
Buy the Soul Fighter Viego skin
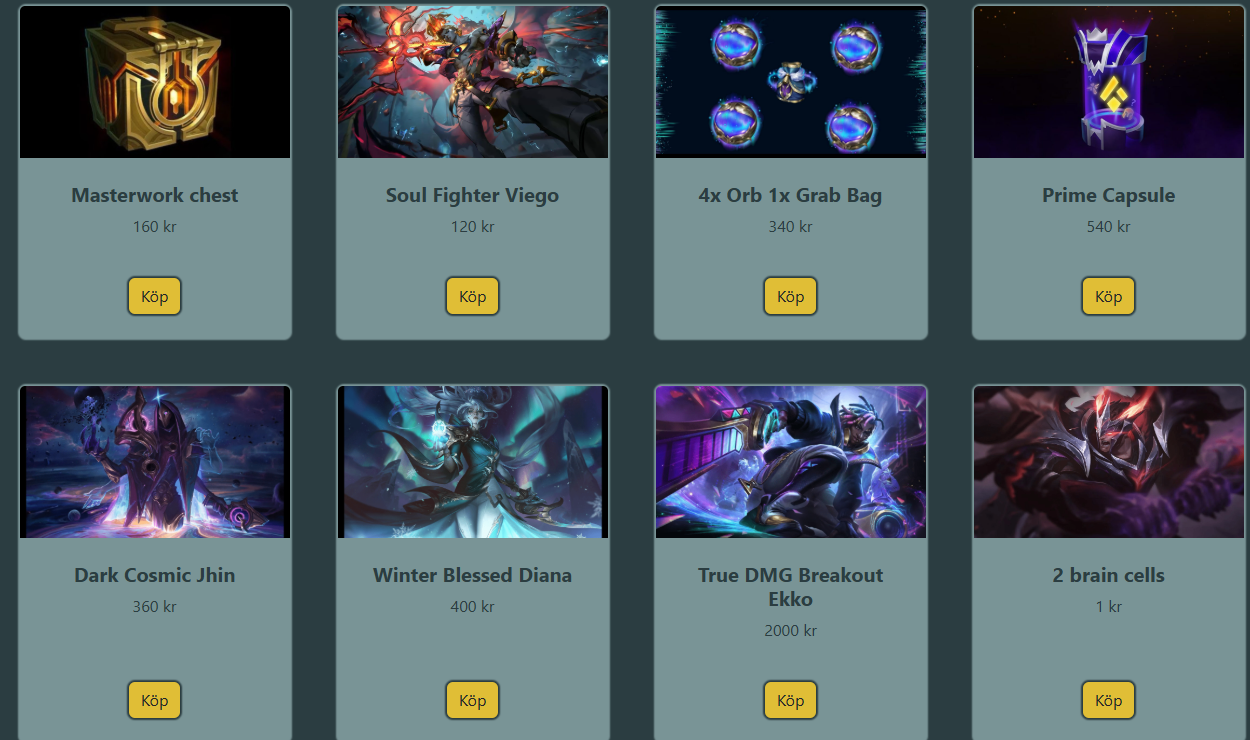click(473, 296)
